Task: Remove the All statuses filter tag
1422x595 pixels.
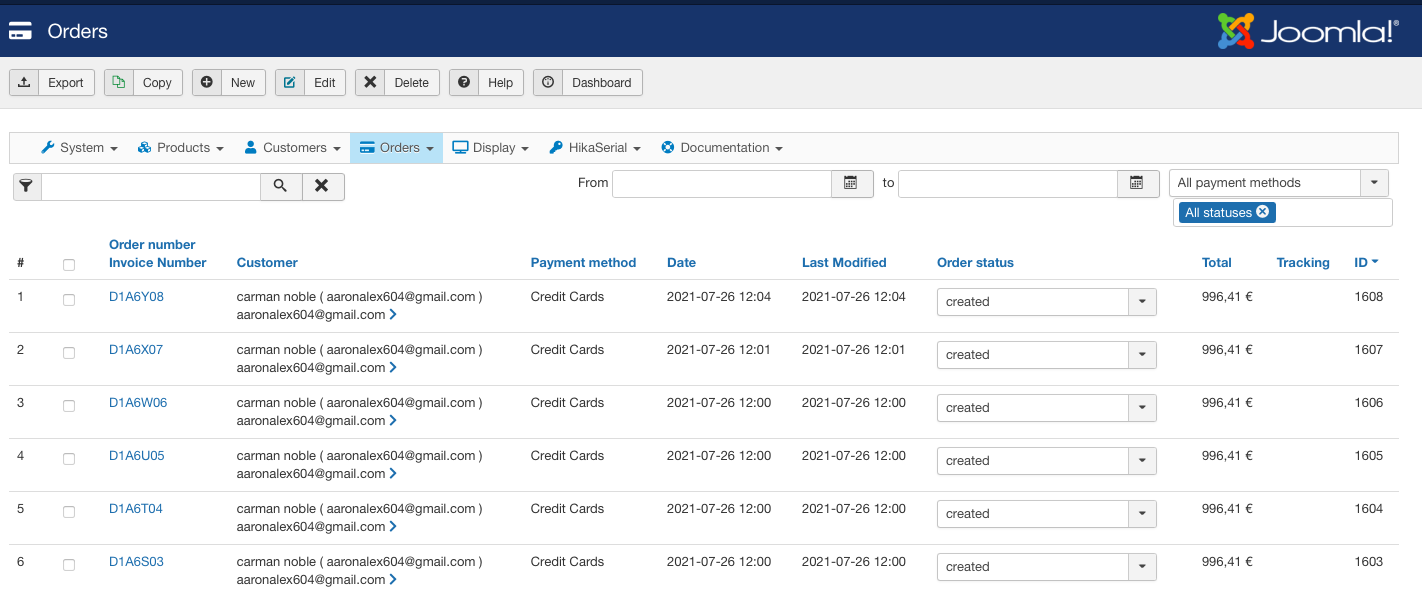Action: (1262, 211)
